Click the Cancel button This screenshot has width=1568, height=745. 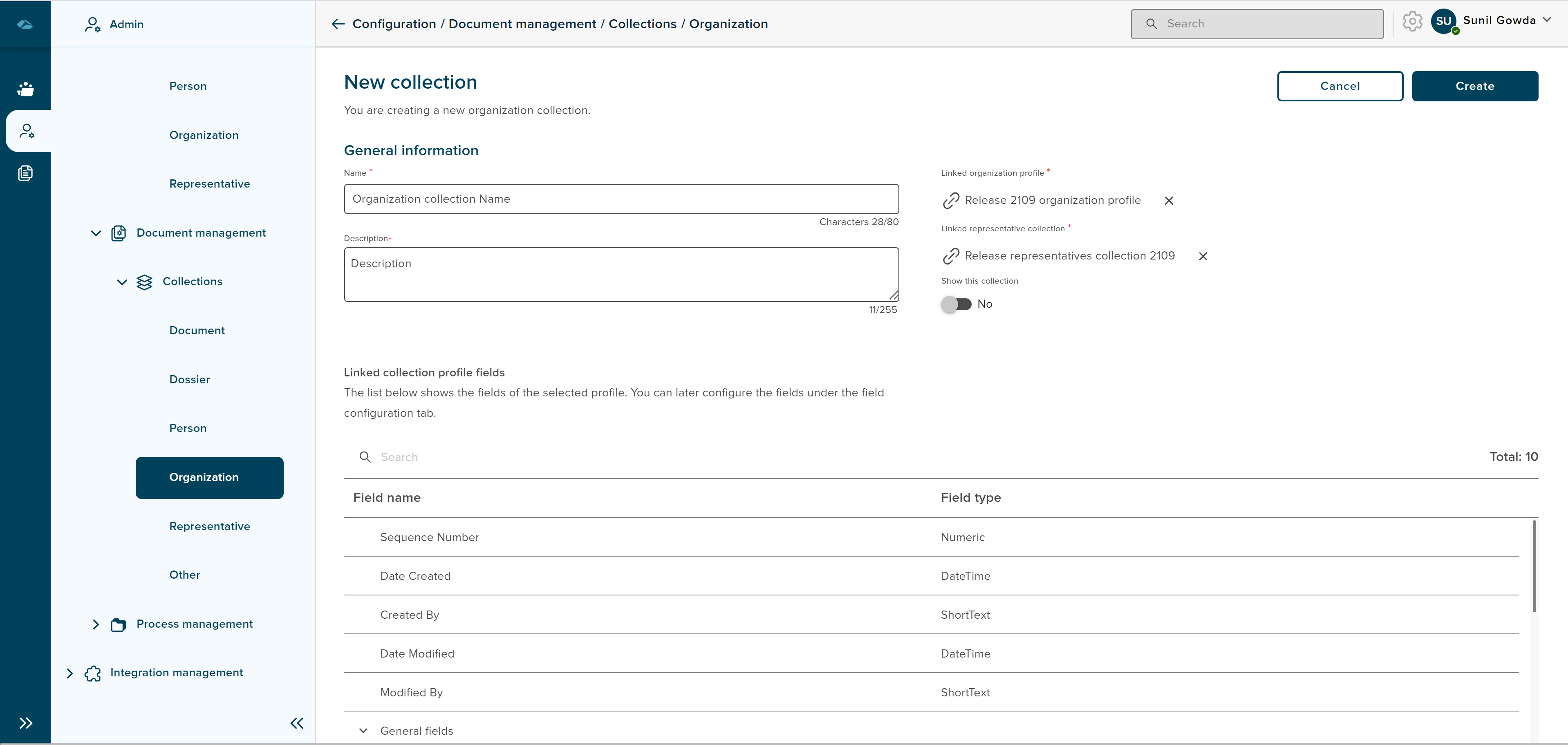coord(1340,86)
